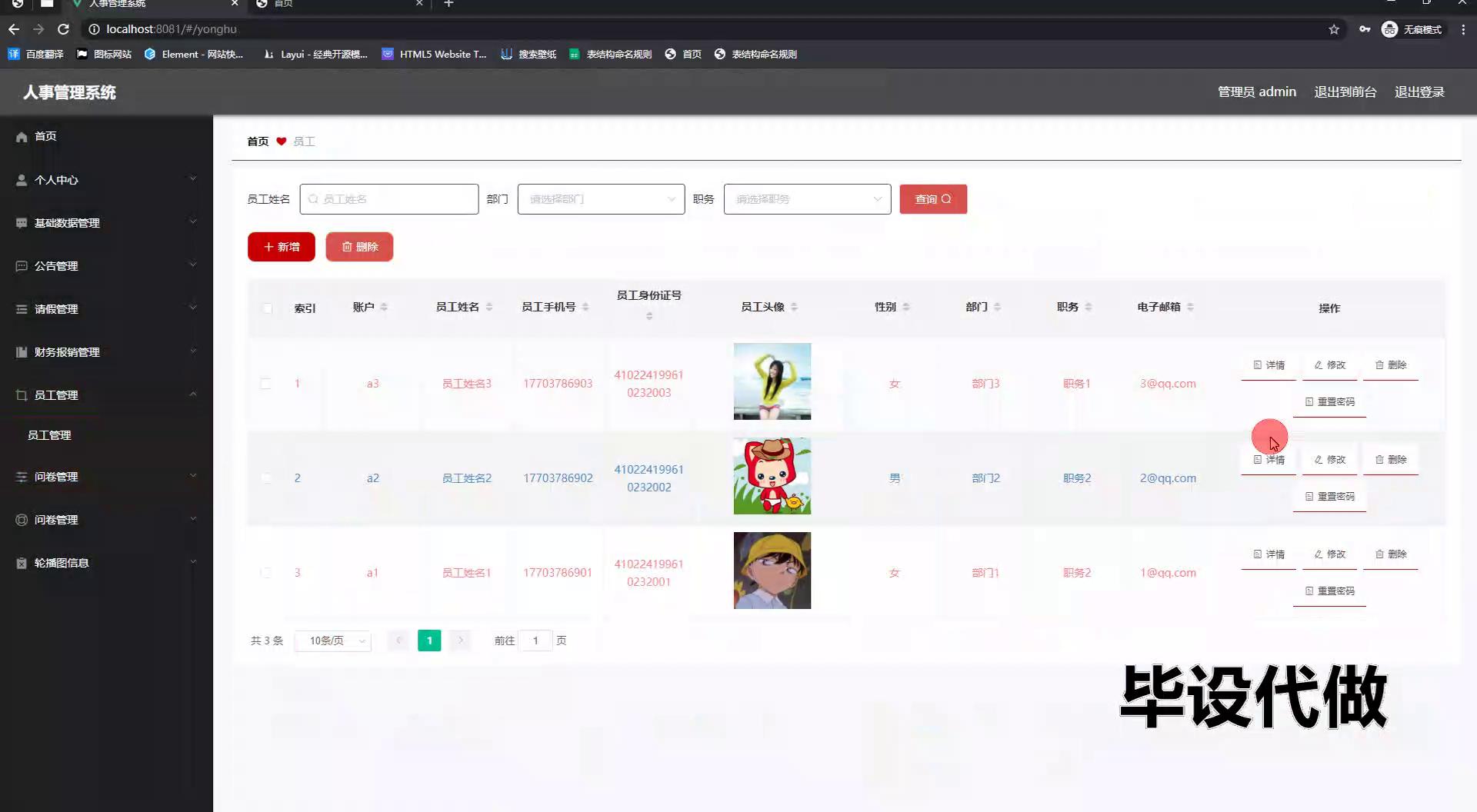The image size is (1477, 812).
Task: Click 修改 edit button for row a2
Action: (x=1329, y=460)
